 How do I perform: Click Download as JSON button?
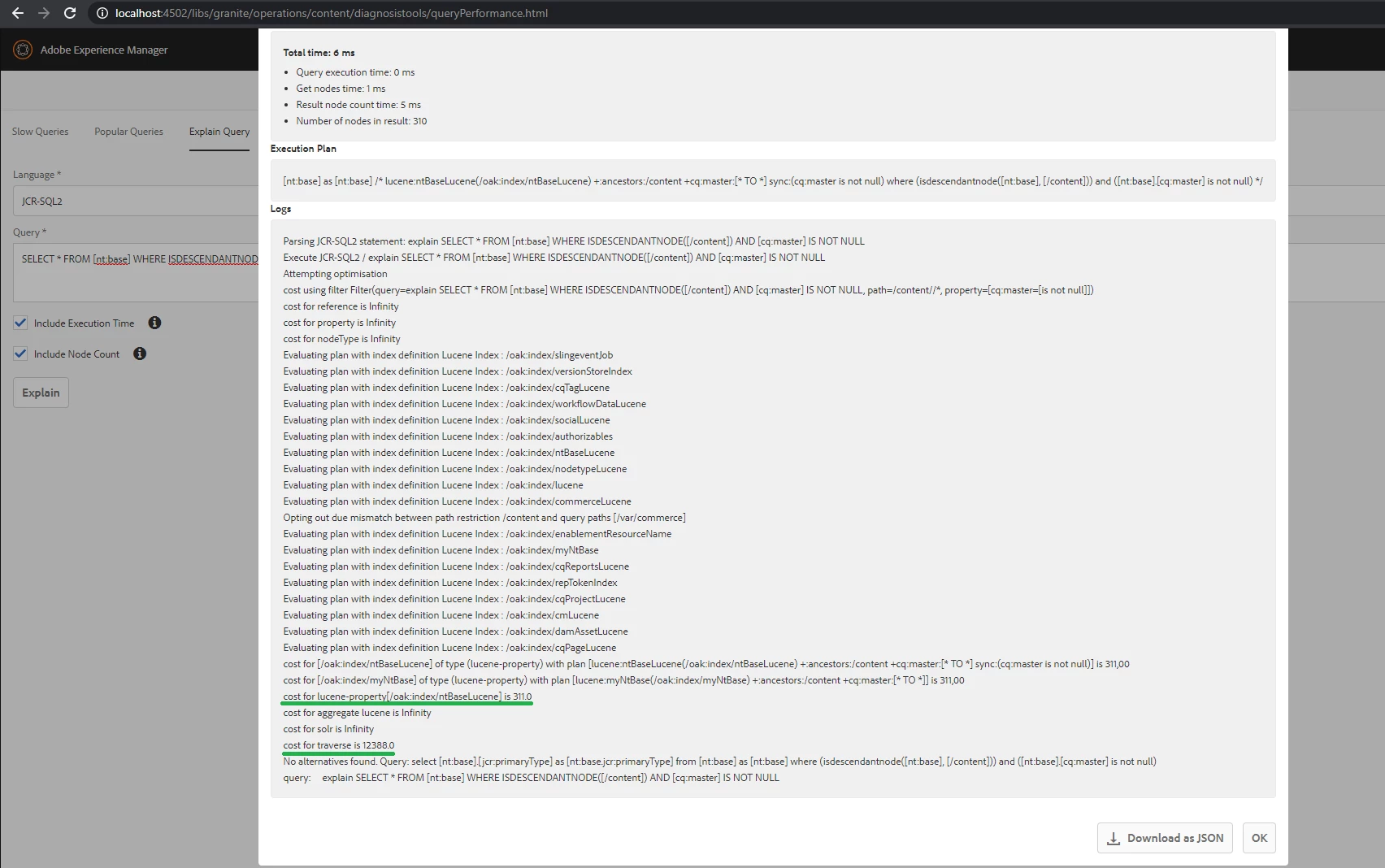tap(1165, 838)
